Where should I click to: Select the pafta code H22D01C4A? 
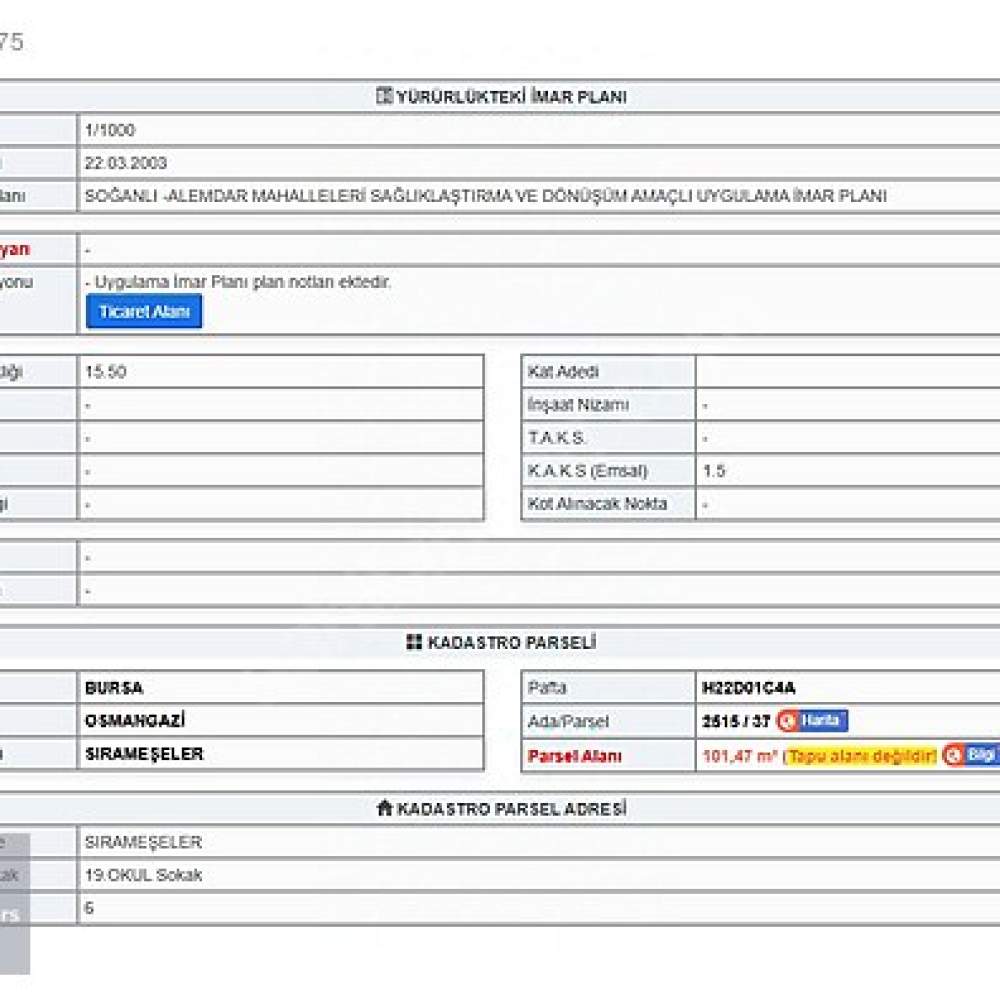[x=748, y=688]
